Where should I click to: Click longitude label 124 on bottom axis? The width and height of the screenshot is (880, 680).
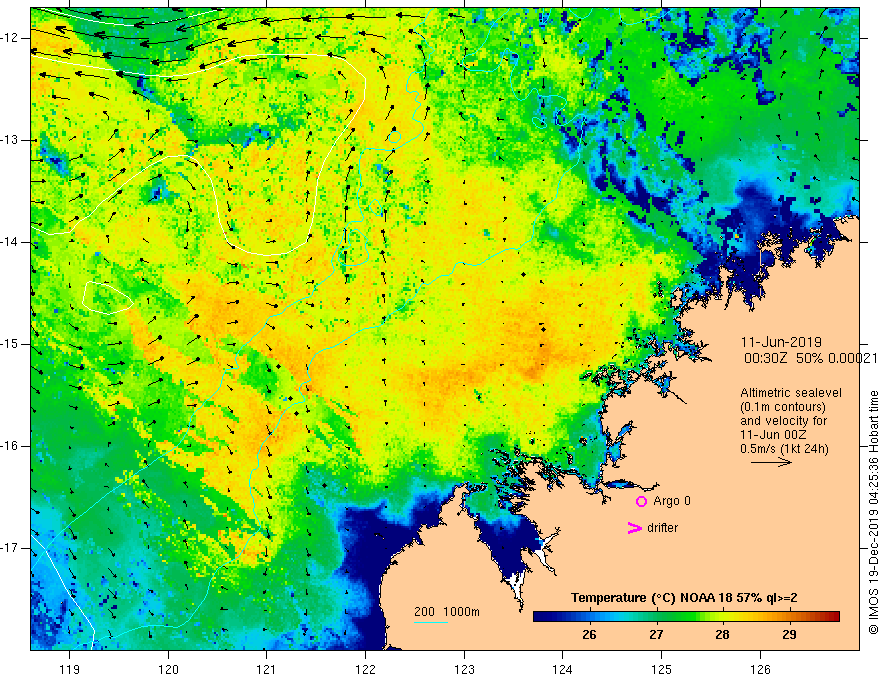pos(563,669)
